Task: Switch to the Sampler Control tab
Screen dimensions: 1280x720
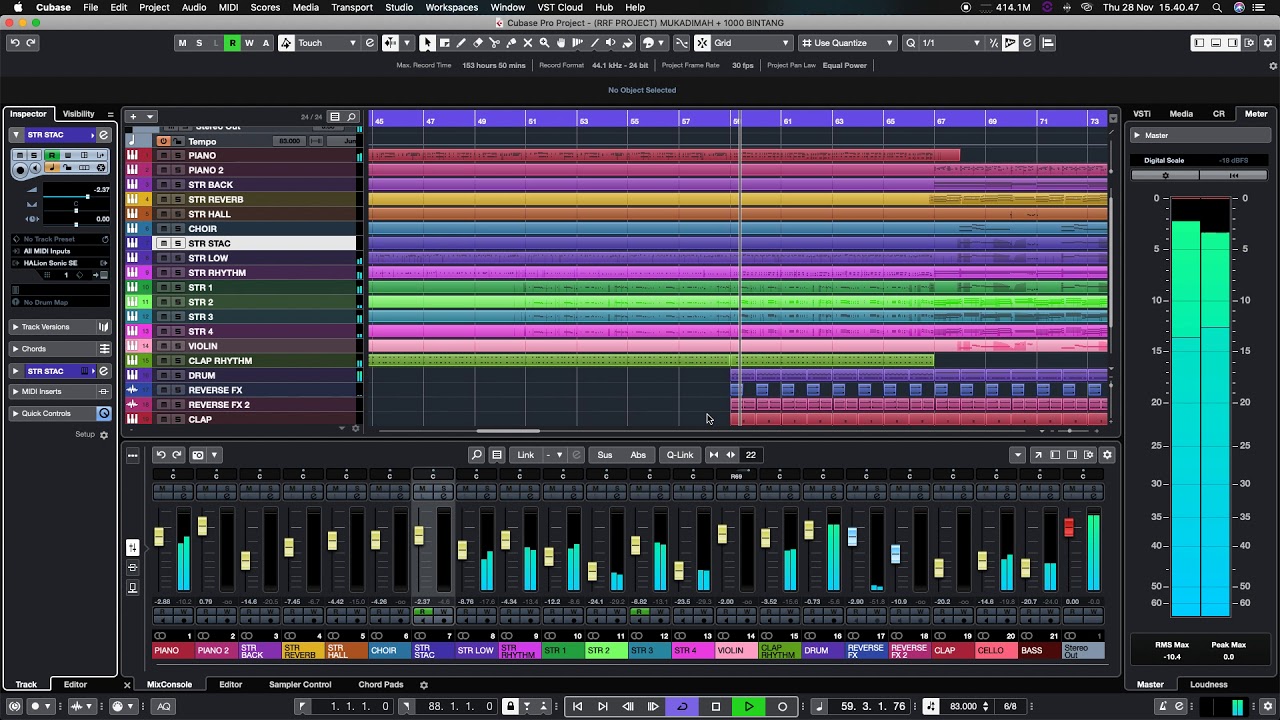Action: pos(300,685)
